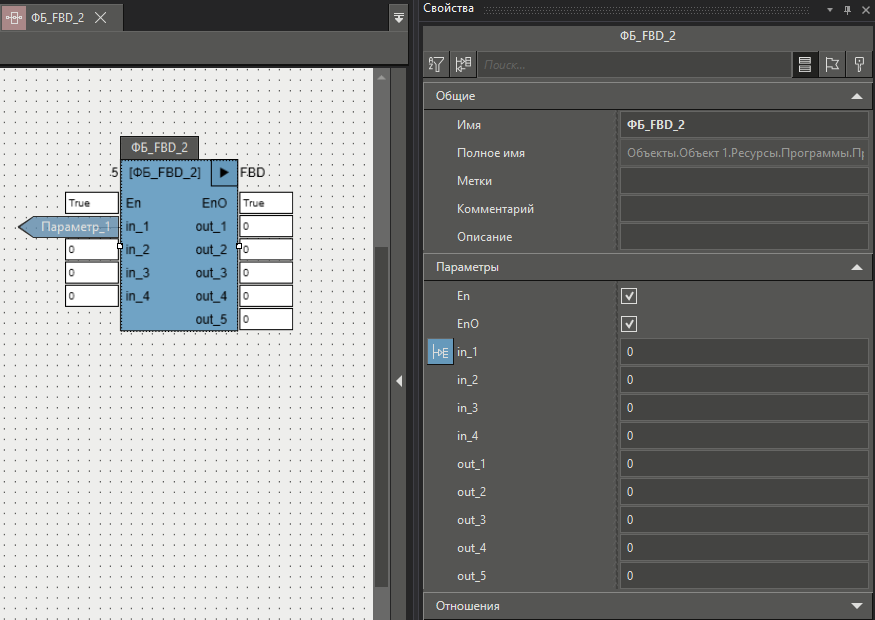The image size is (875, 620).
Task: Click the En input value box on the diagram
Action: pos(92,203)
